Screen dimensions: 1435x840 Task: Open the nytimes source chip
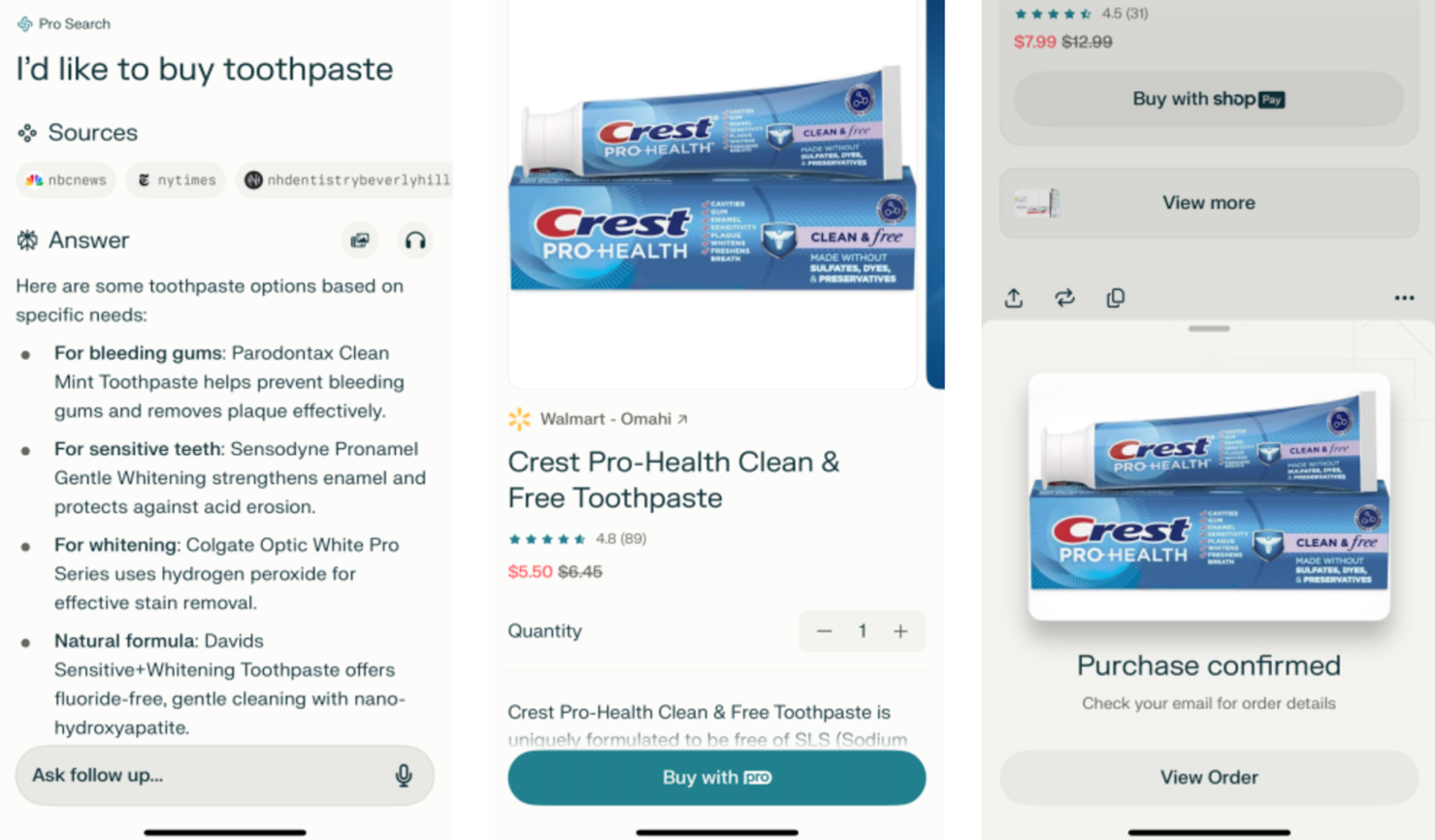tap(176, 179)
